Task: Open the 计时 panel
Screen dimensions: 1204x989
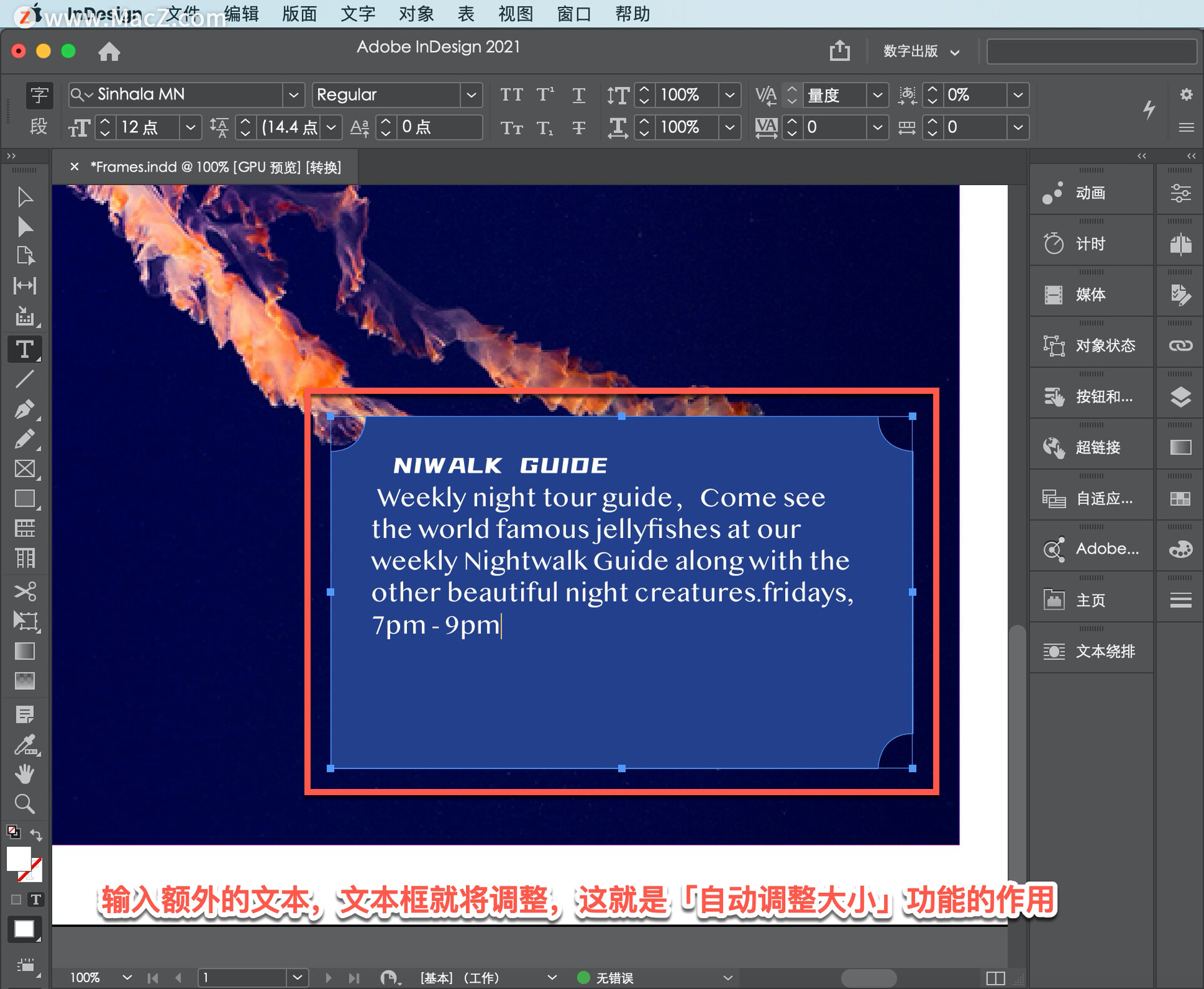Action: pos(1091,244)
